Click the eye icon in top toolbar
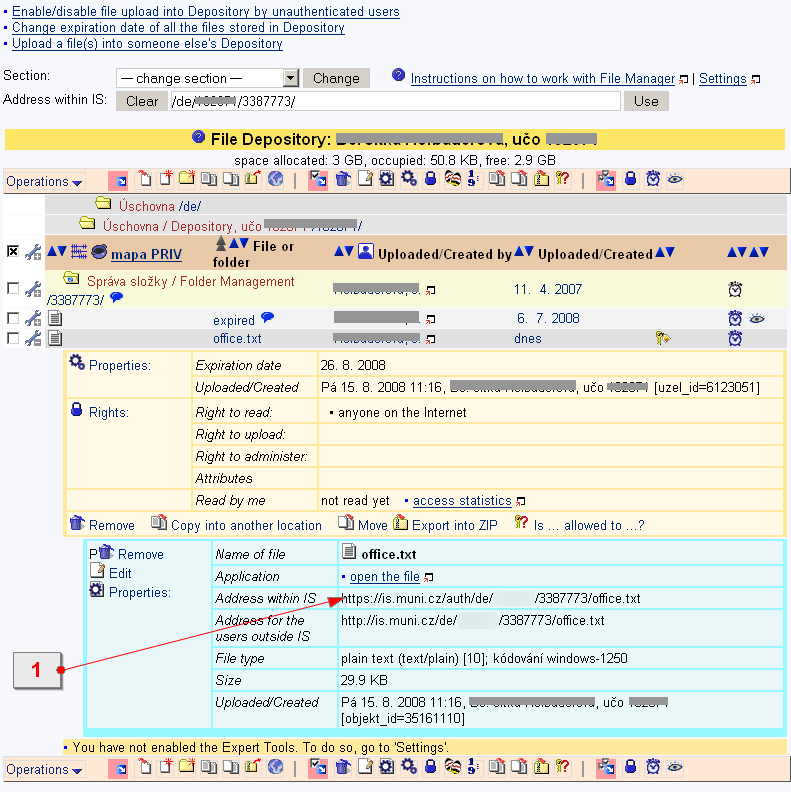 coord(675,179)
